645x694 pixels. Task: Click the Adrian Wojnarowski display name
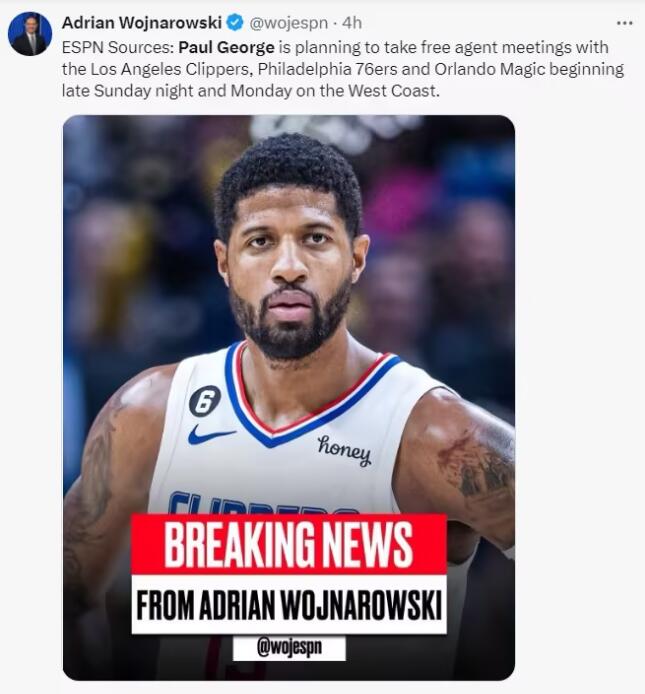tap(142, 23)
